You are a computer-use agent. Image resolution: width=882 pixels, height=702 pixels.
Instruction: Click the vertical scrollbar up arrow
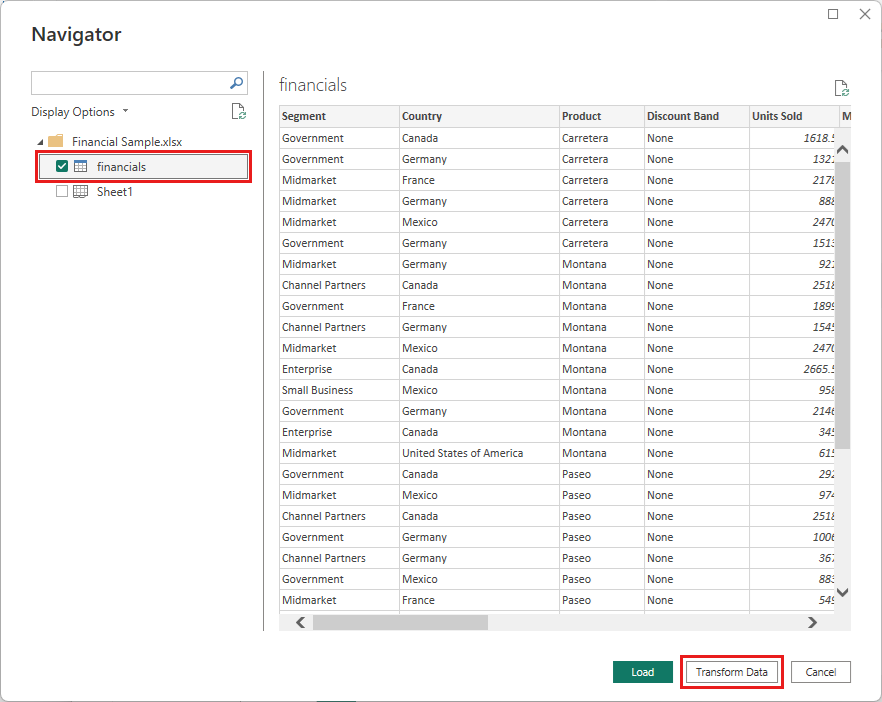tap(843, 150)
